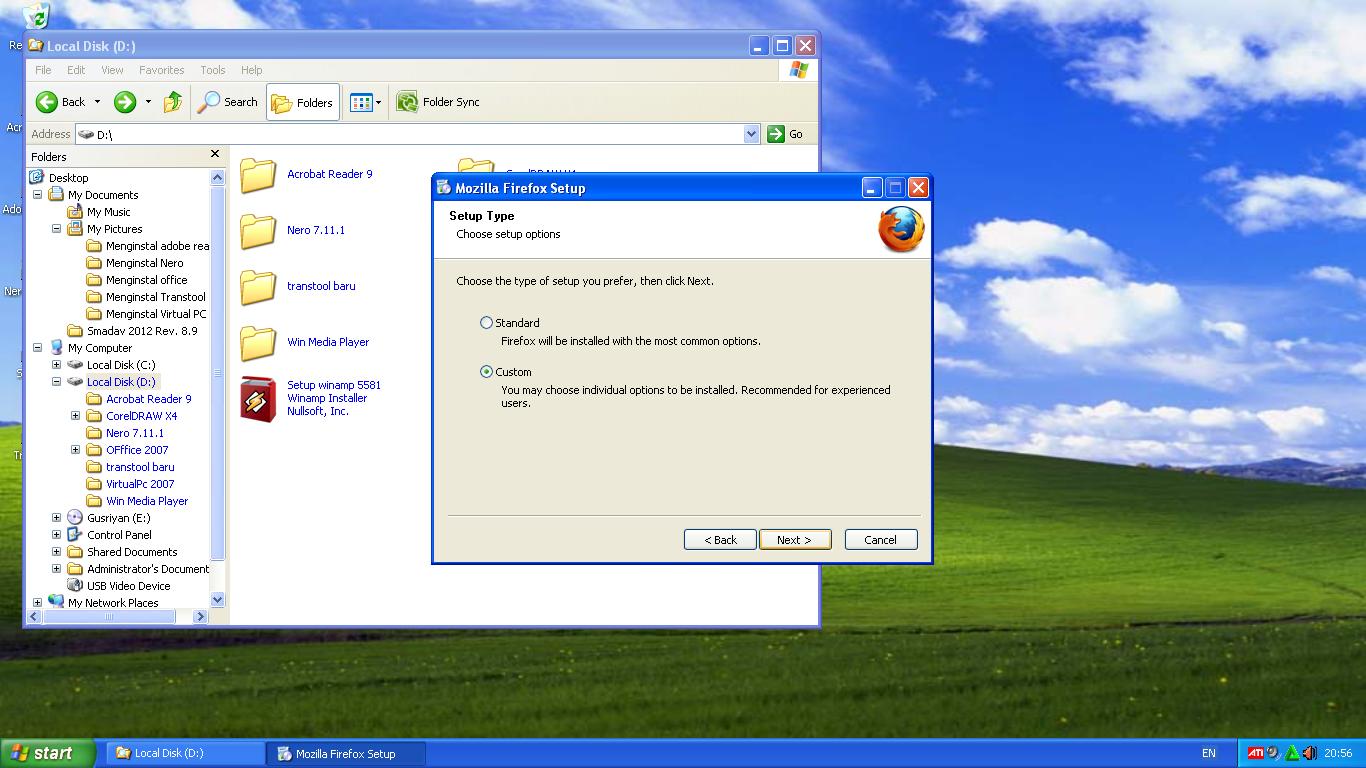Viewport: 1366px width, 768px height.
Task: Open the Help menu
Action: pos(251,70)
